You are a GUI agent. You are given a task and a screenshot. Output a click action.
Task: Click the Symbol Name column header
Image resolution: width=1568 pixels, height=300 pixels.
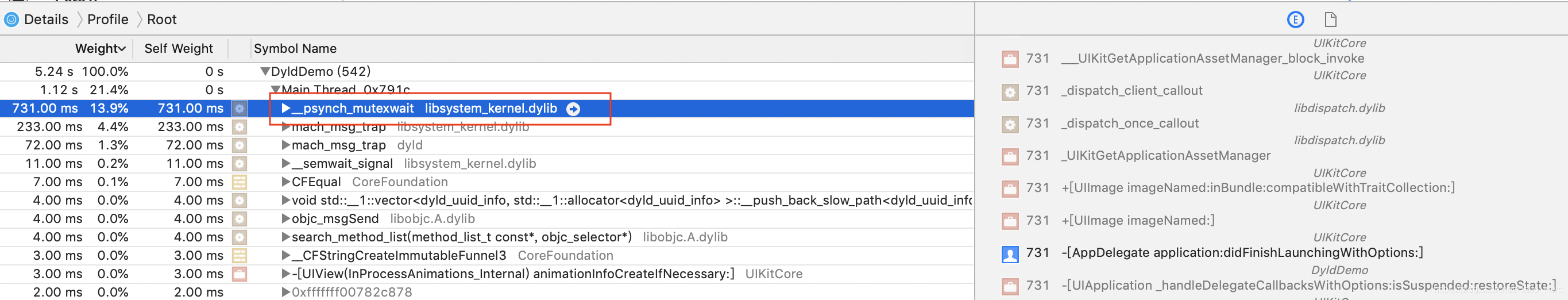pos(295,49)
